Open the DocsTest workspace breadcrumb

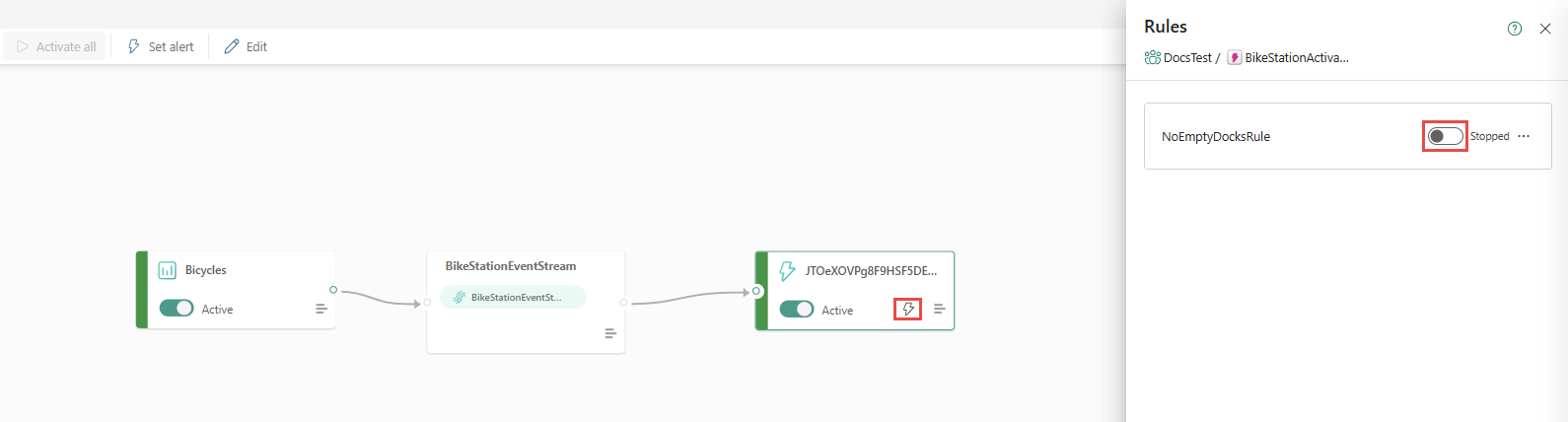tap(1178, 58)
